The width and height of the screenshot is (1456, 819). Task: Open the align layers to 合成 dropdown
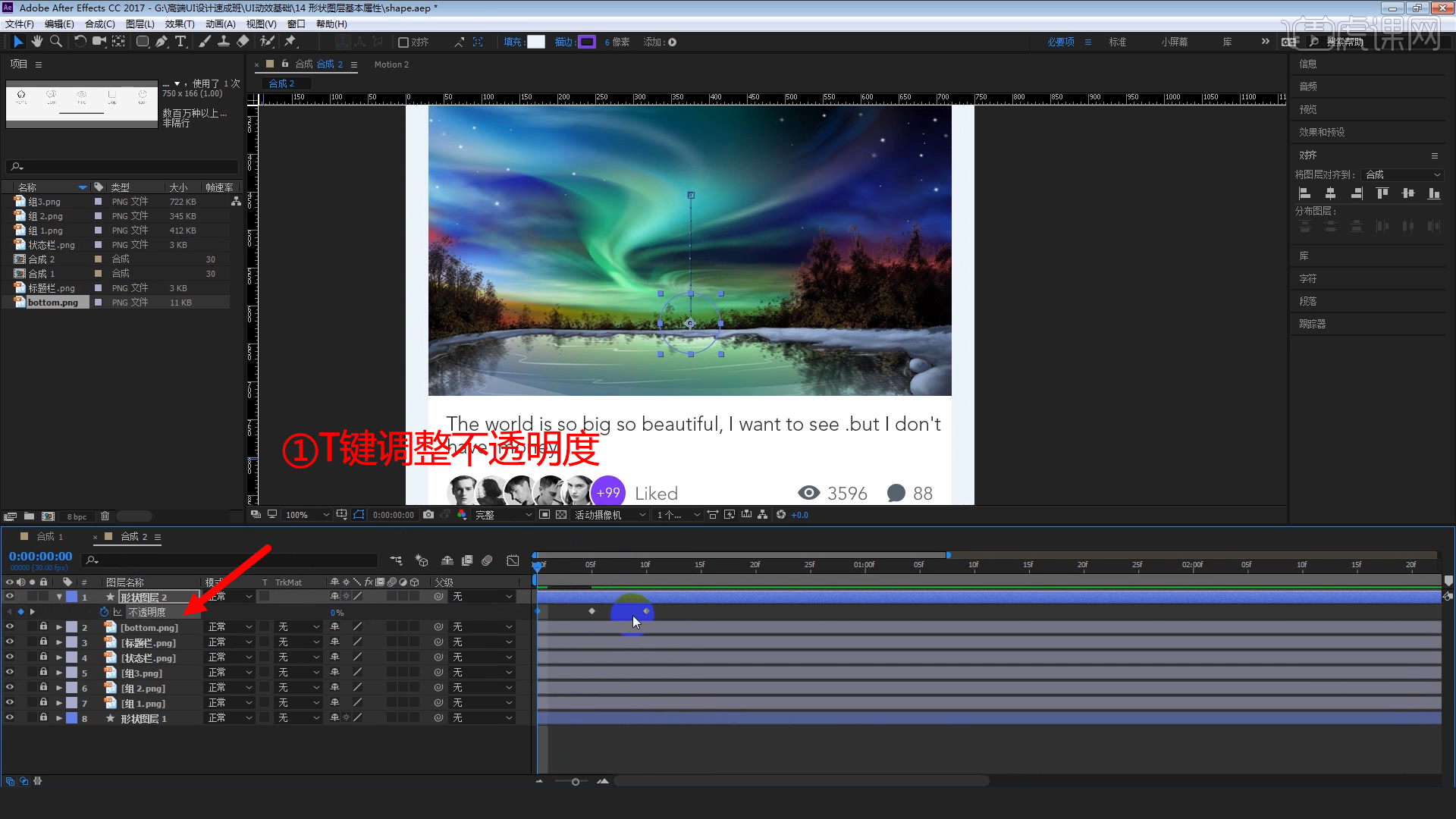(1402, 174)
